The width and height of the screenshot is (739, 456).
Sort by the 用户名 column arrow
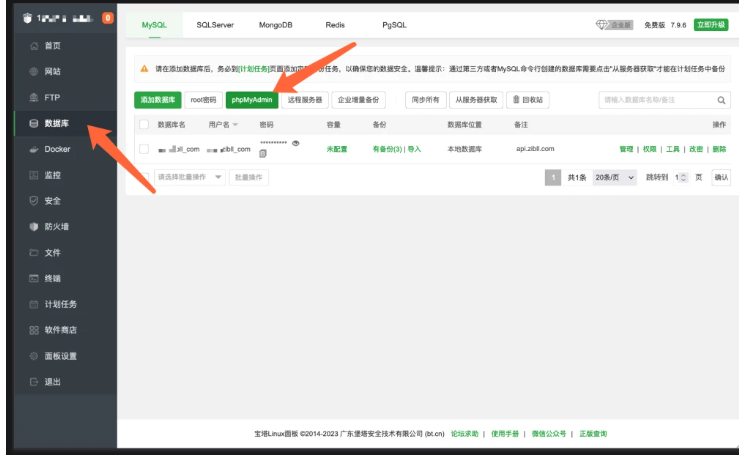(x=236, y=125)
